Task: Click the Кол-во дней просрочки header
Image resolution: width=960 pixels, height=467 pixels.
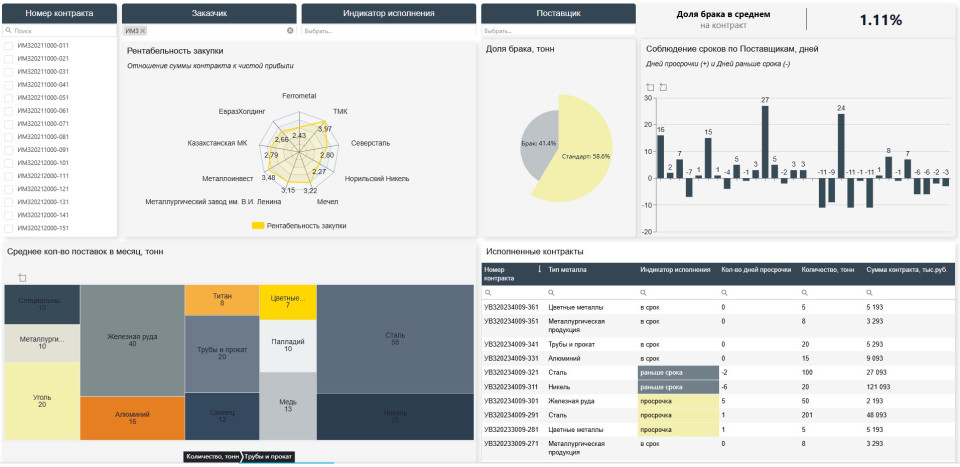Action: (x=756, y=269)
